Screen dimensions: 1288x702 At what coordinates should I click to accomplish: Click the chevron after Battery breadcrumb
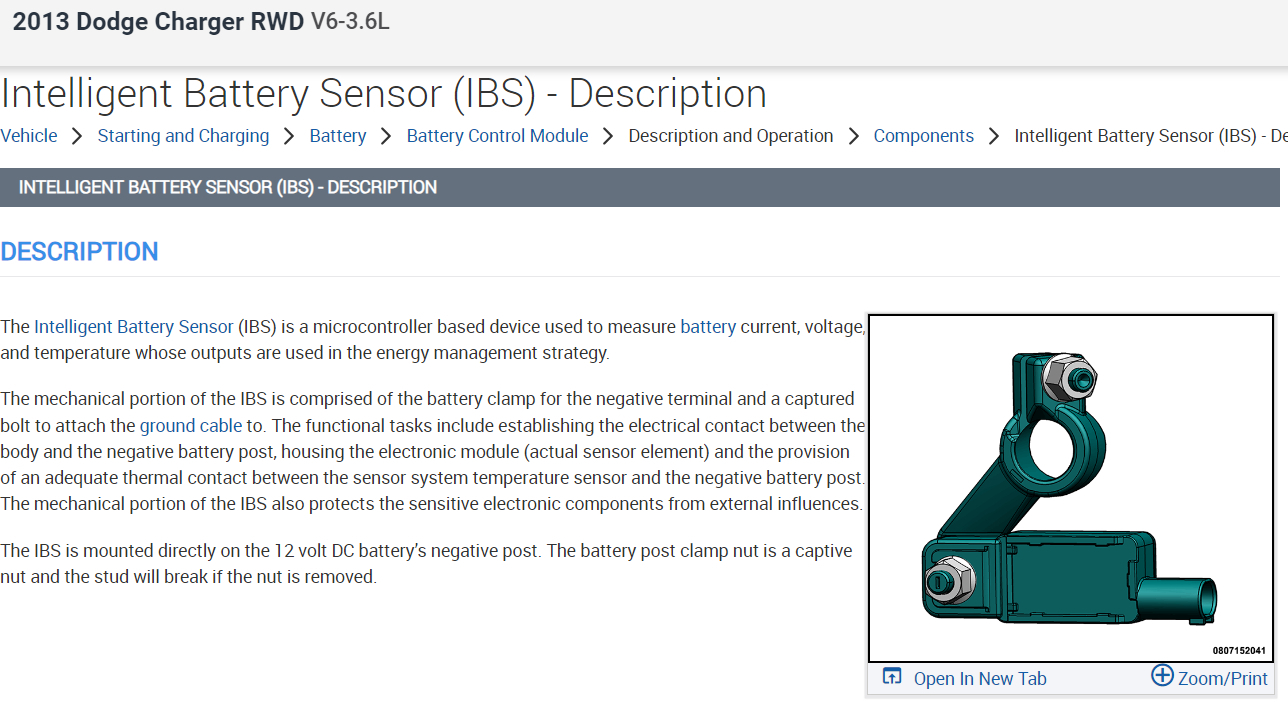[386, 136]
